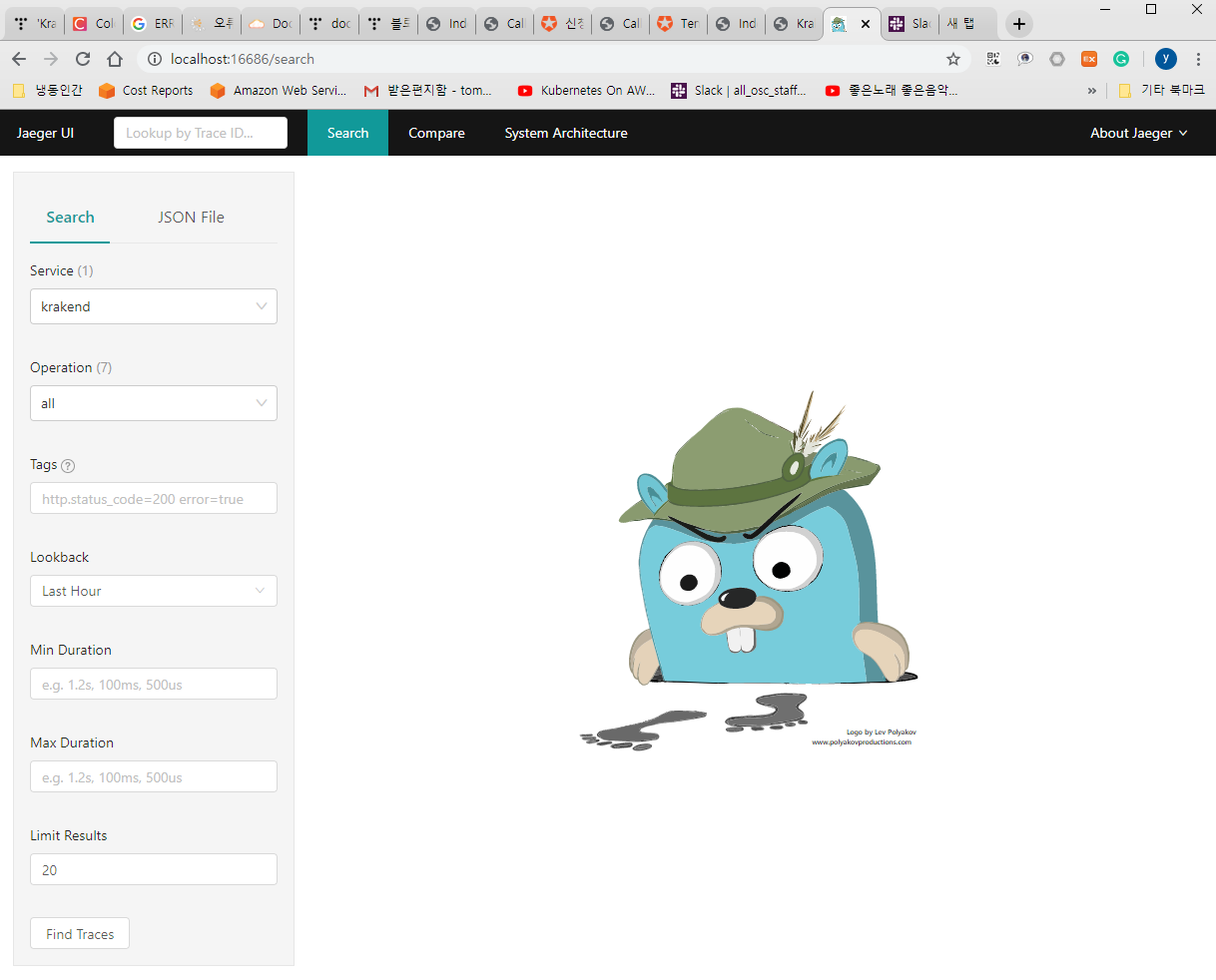Open Gmail inbox bookmark
The width and height of the screenshot is (1216, 980).
click(427, 90)
